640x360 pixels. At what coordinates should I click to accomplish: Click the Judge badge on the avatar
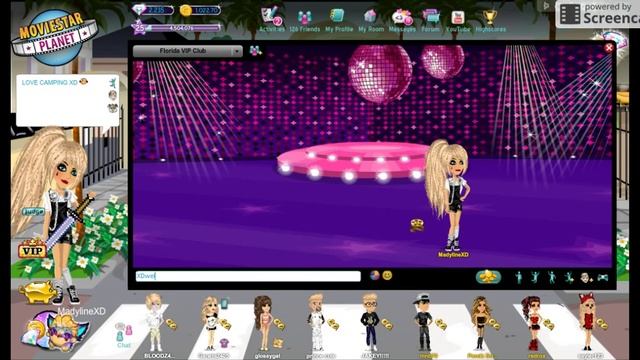33,212
